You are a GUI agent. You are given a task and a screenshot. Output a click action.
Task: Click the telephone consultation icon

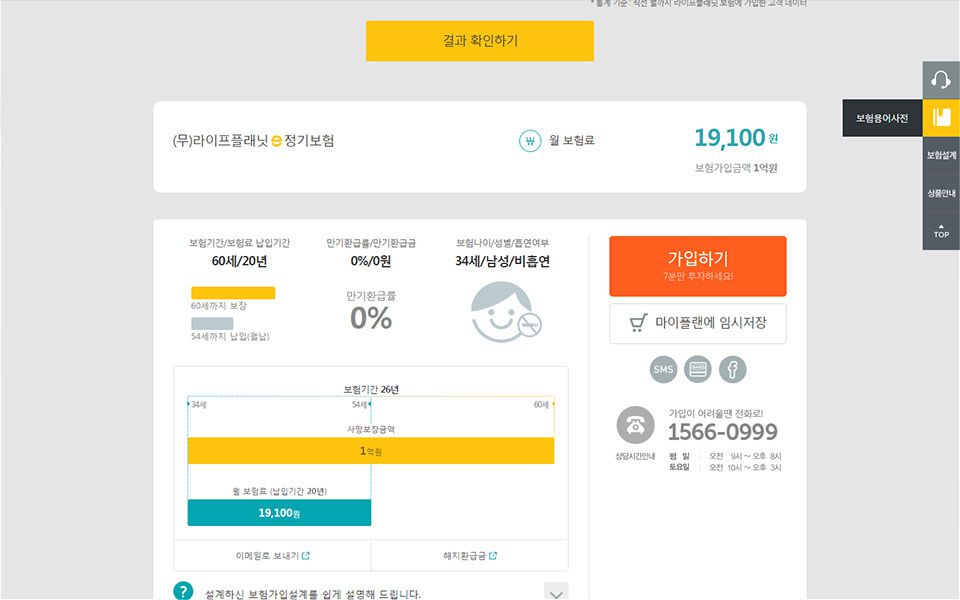point(635,425)
